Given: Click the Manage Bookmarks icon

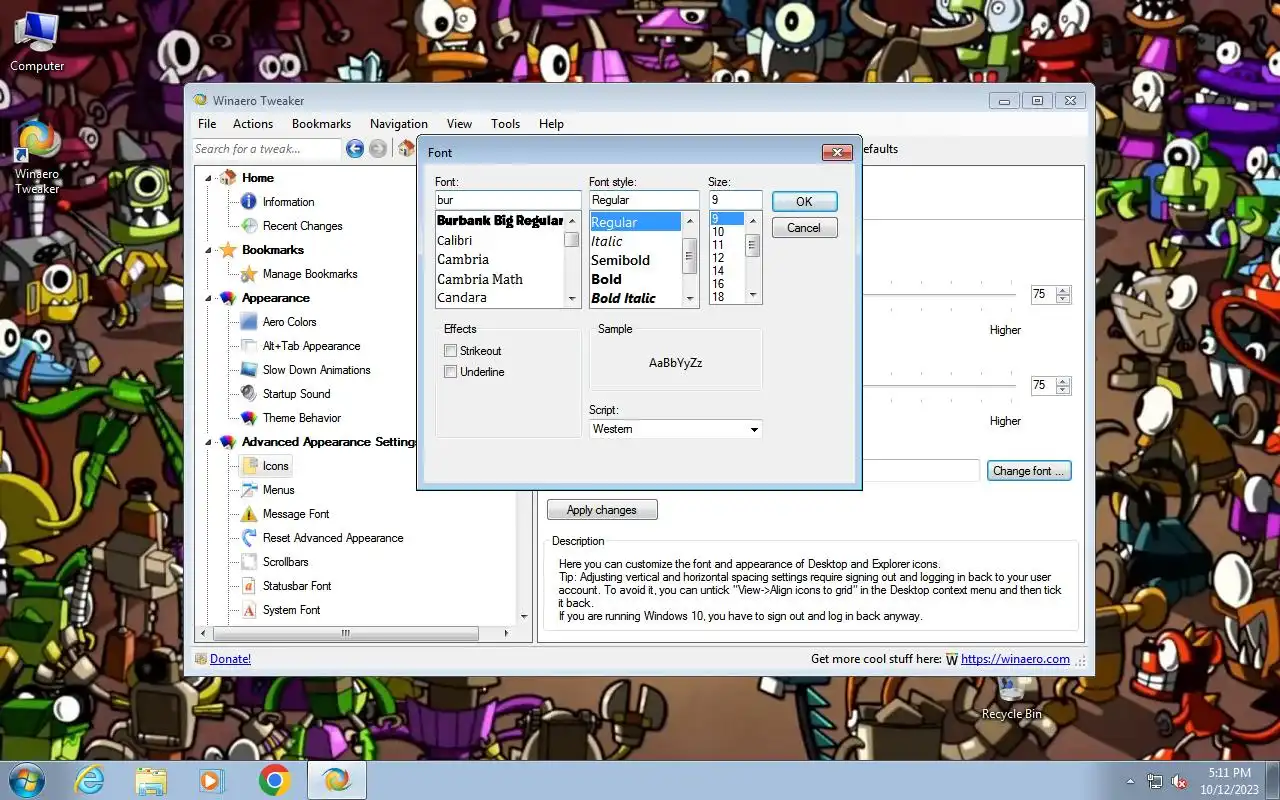Looking at the screenshot, I should click(249, 274).
